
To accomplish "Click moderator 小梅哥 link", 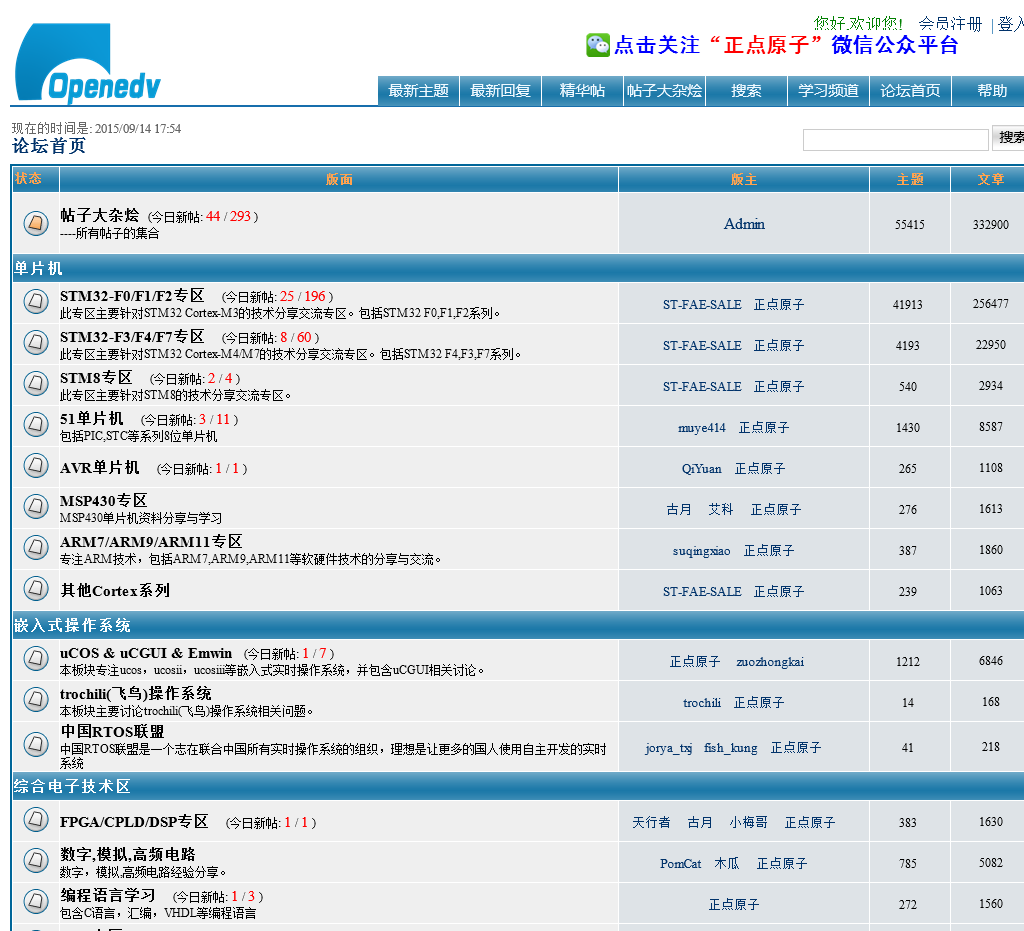I will 748,823.
